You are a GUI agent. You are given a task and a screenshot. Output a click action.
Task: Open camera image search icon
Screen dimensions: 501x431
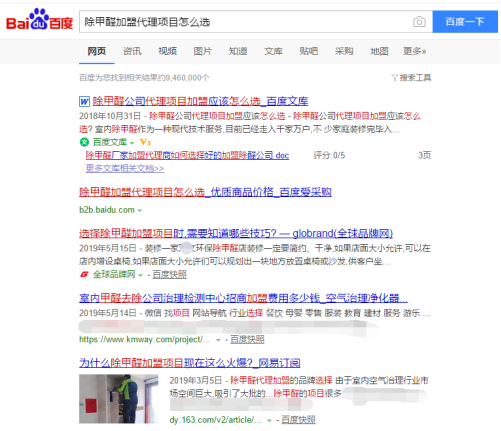419,22
